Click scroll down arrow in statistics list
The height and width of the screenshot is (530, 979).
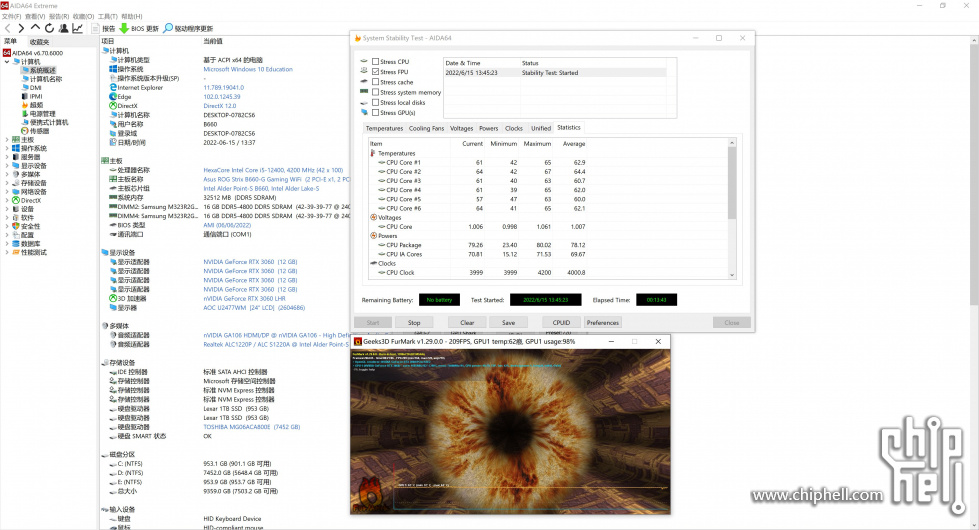pyautogui.click(x=732, y=275)
